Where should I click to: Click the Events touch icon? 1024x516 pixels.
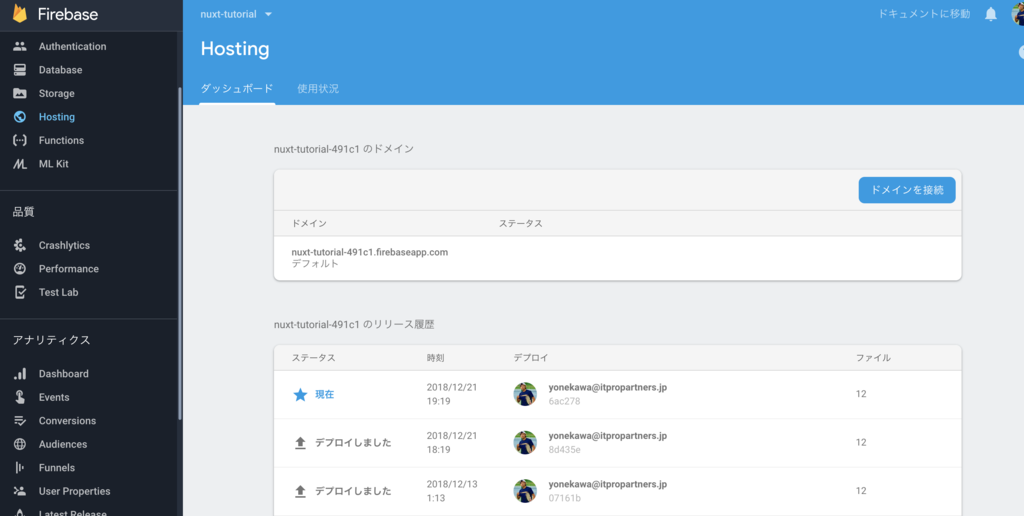click(20, 397)
